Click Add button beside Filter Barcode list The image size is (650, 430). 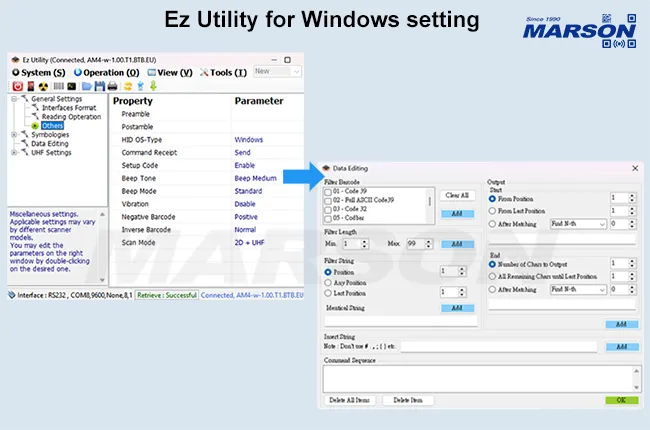pyautogui.click(x=457, y=214)
